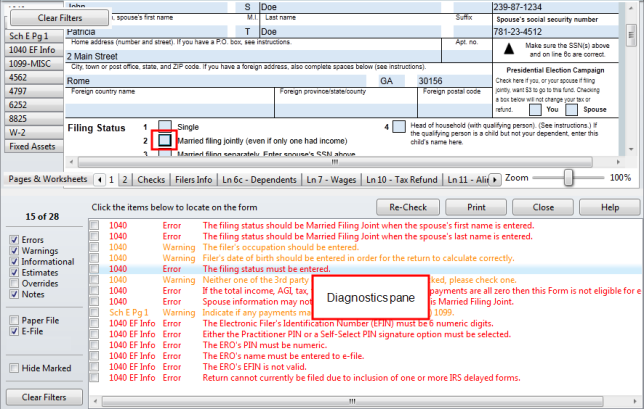Screen dimensions: 644x409
Task: Select the filer's occupation warning row
Action: tap(366, 247)
